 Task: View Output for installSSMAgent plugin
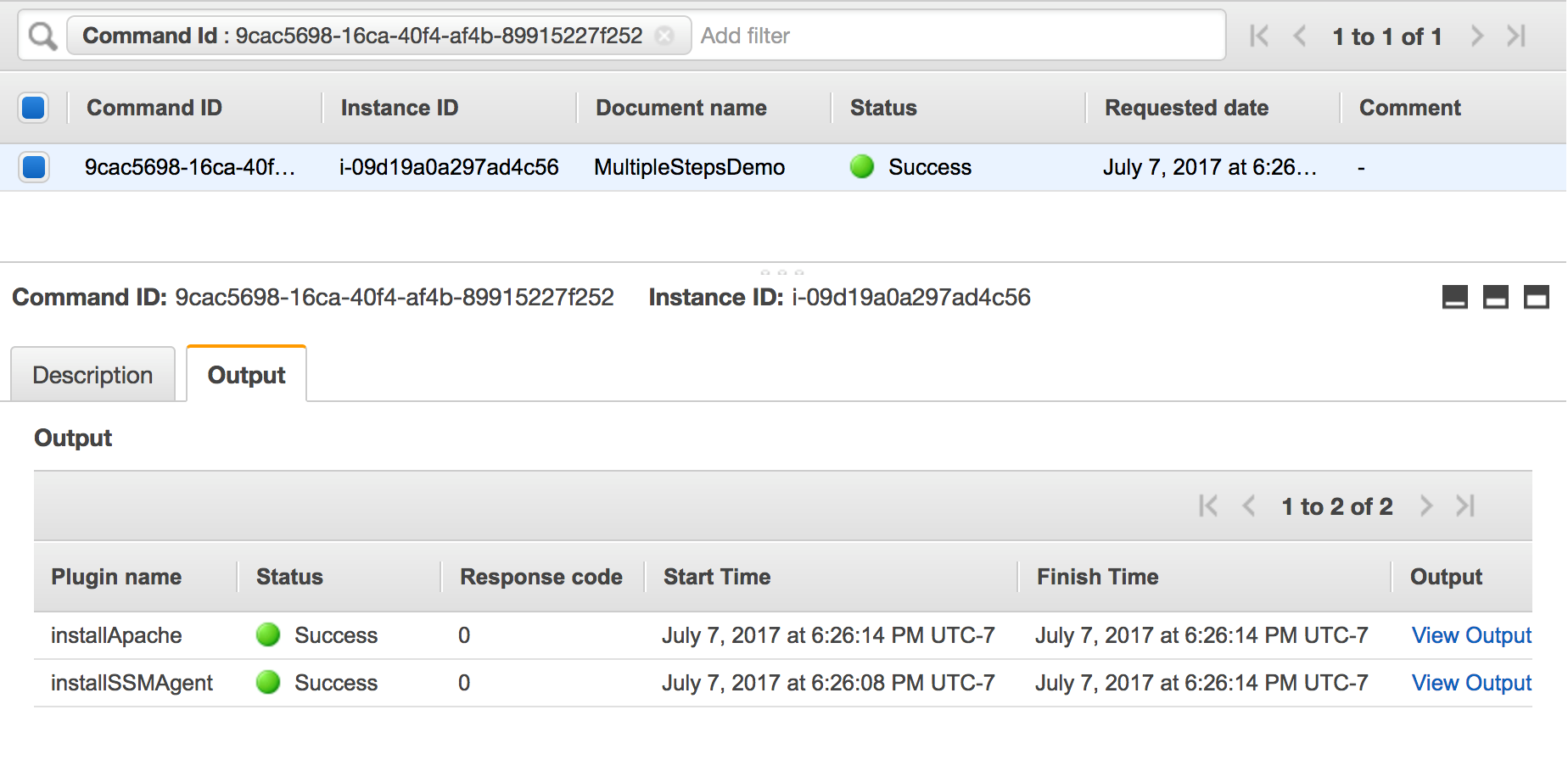pyautogui.click(x=1471, y=683)
